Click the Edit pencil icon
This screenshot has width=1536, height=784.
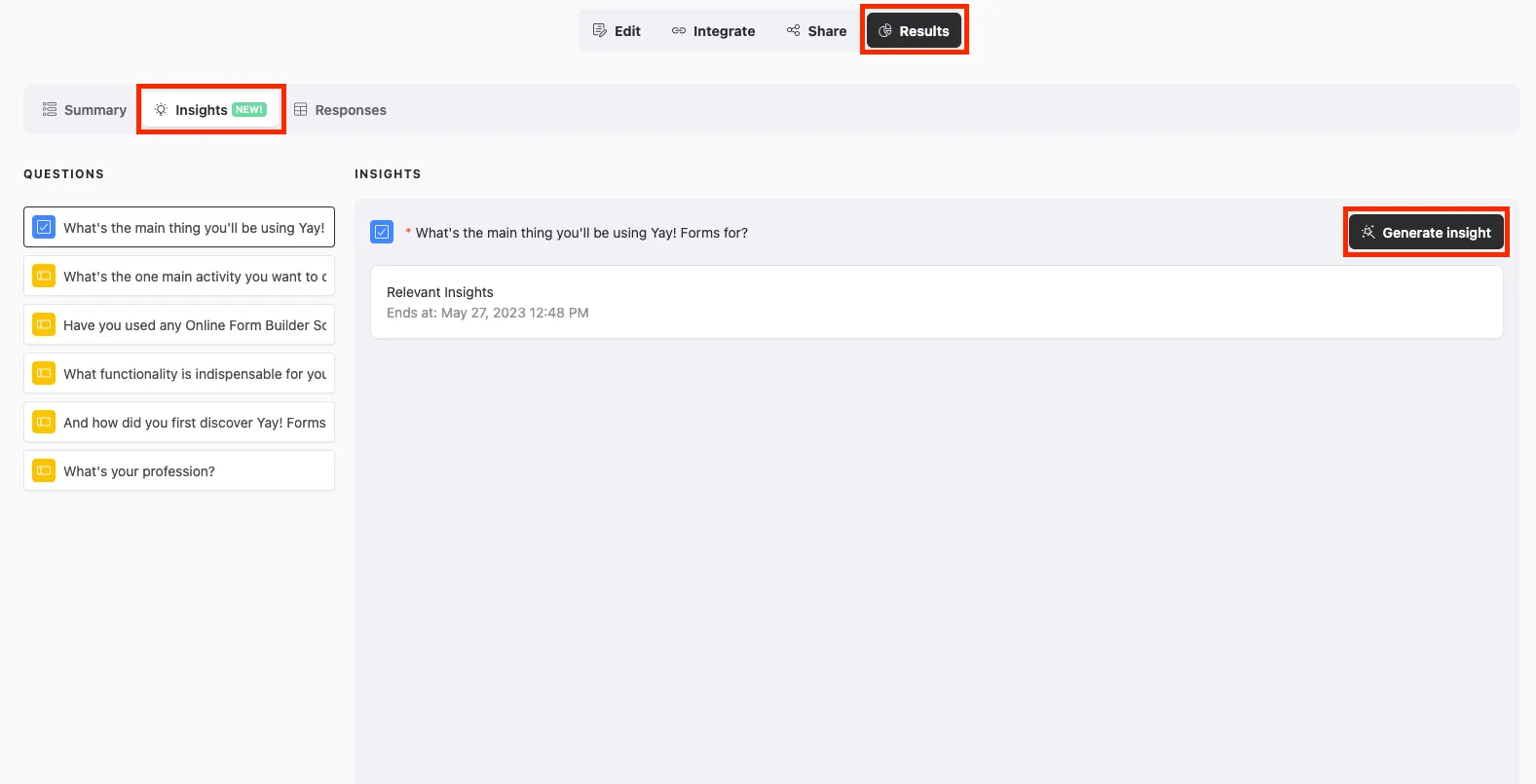pos(600,30)
